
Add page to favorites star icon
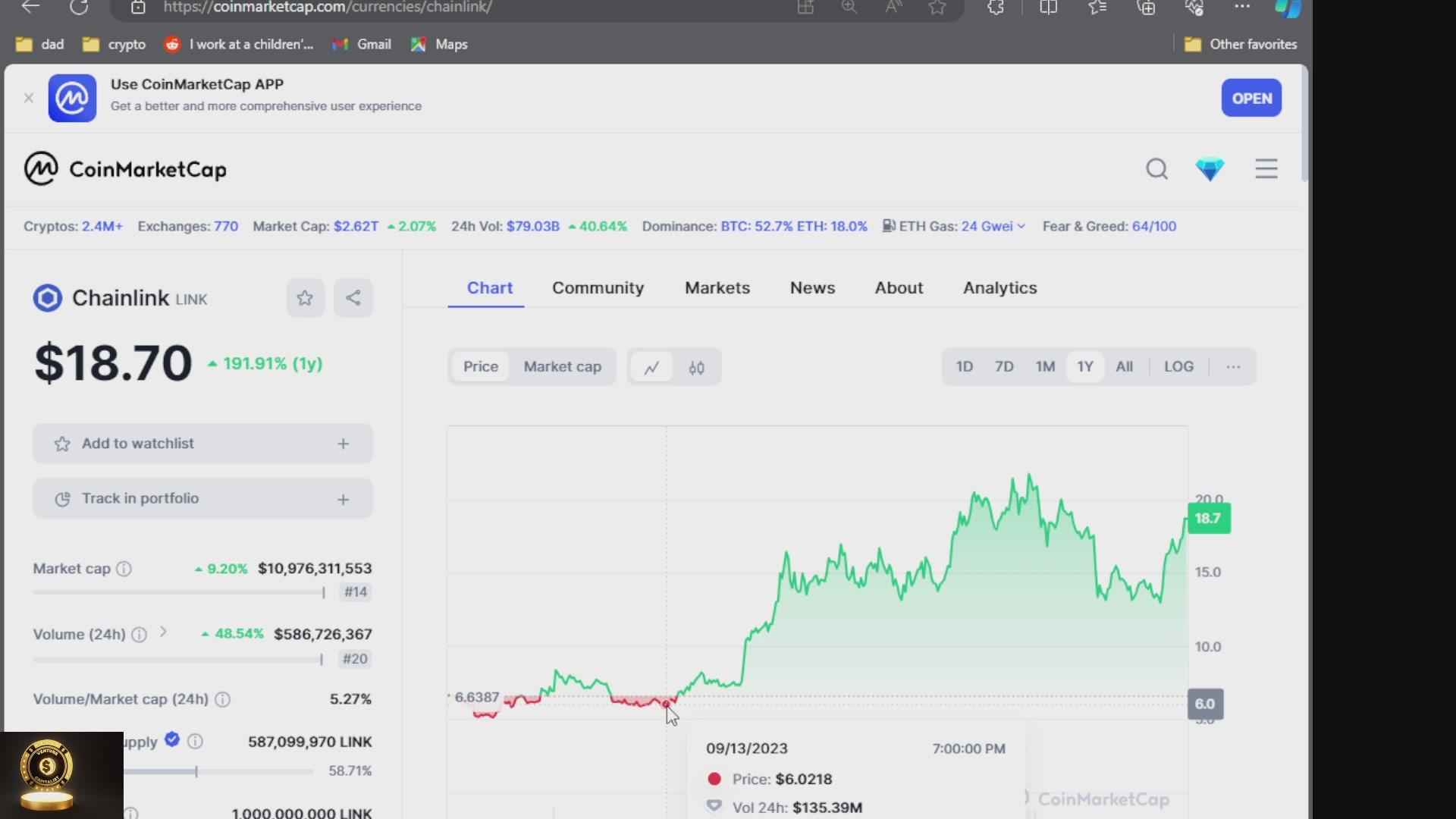(x=937, y=7)
